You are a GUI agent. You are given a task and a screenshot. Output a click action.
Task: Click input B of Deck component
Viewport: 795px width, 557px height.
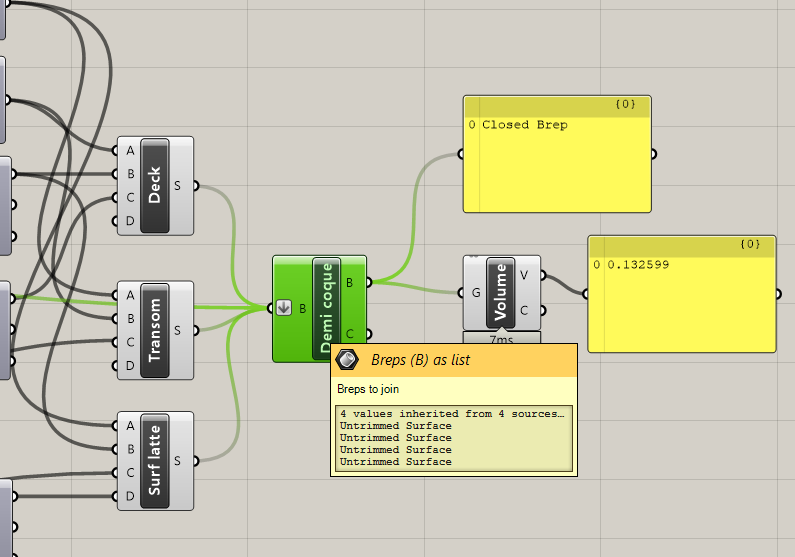tap(130, 174)
